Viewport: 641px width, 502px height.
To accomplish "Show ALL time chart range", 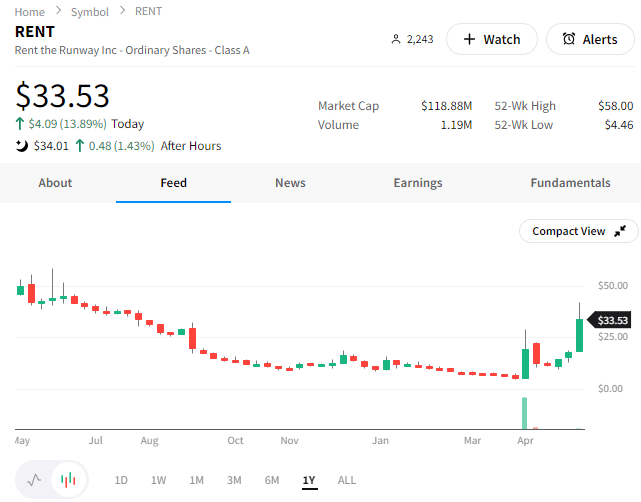I will [x=347, y=480].
